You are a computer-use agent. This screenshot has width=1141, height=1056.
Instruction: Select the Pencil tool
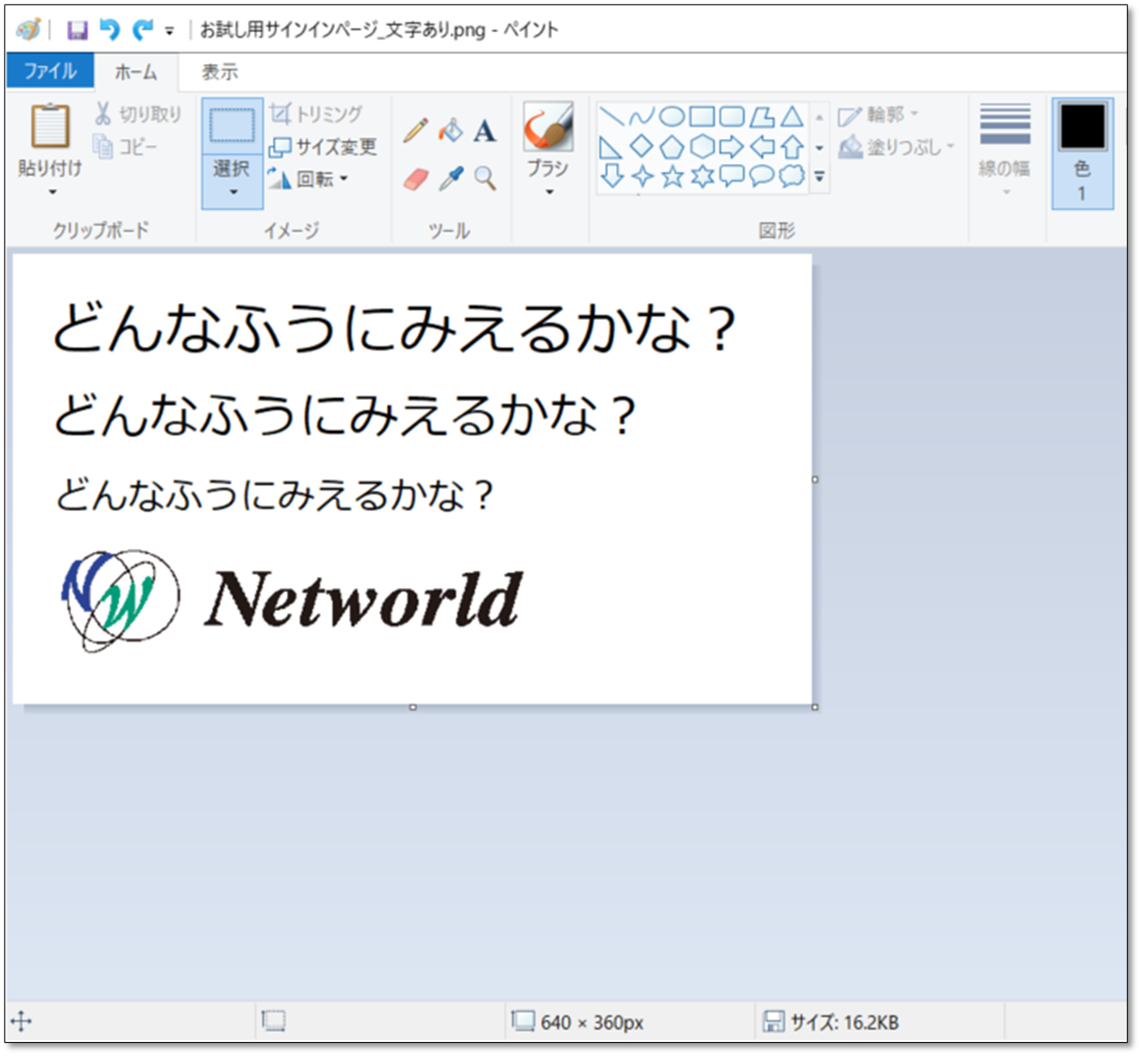(x=416, y=130)
